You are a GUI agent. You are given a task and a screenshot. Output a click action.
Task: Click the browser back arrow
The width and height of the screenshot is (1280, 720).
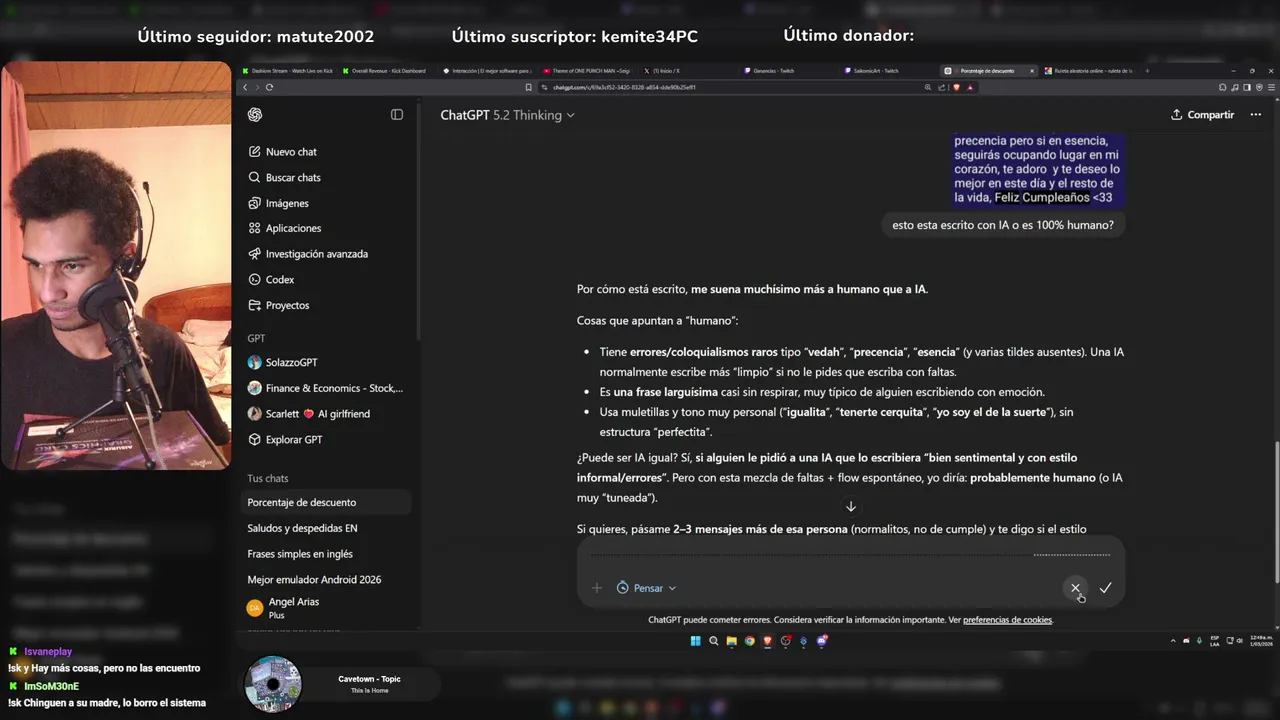click(x=245, y=87)
